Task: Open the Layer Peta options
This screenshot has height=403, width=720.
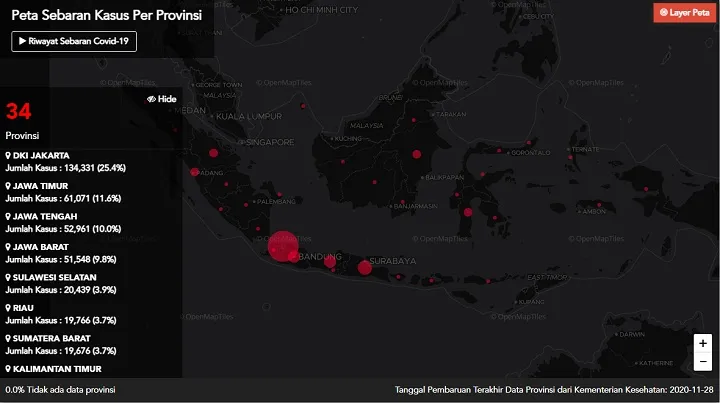Action: 685,13
